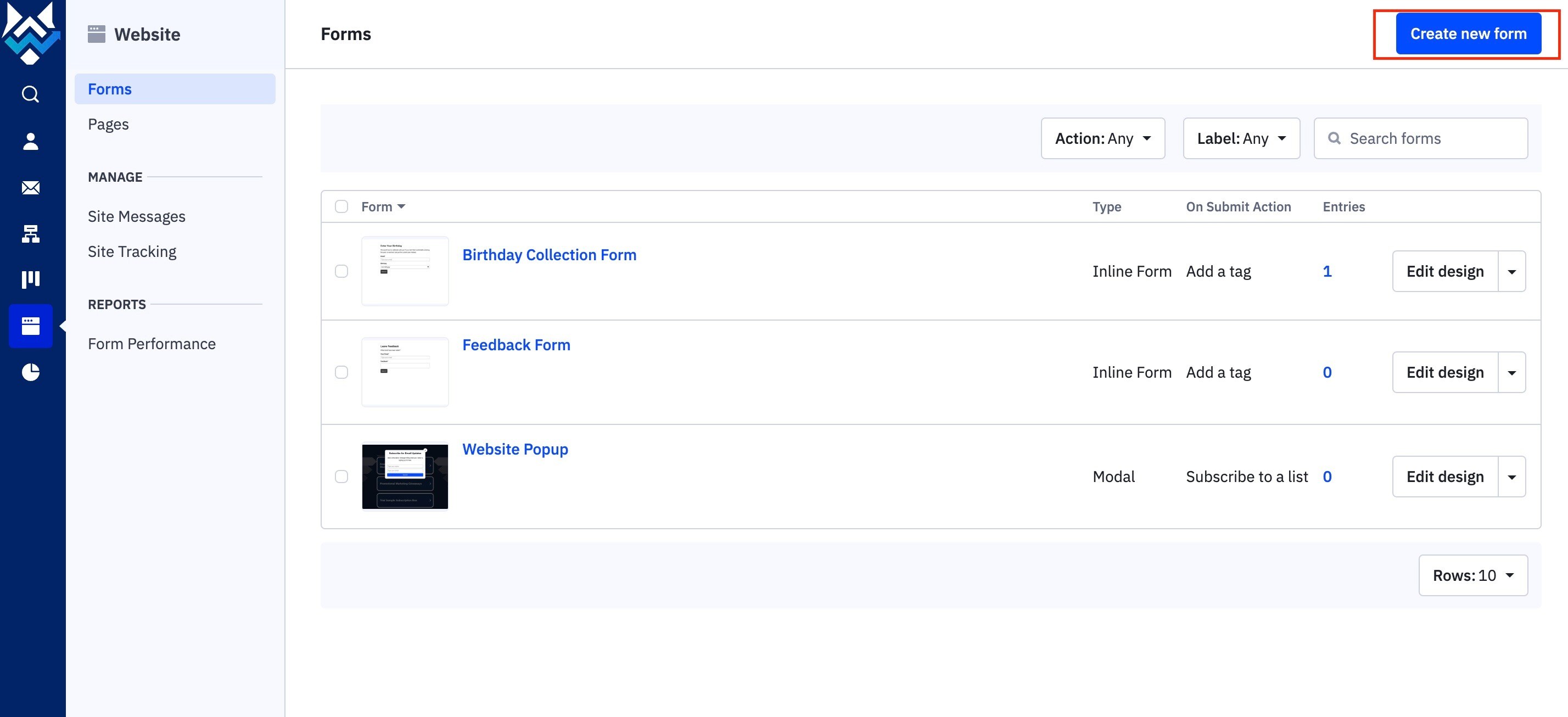1568x717 pixels.
Task: Open the Contacts person icon
Action: click(30, 141)
